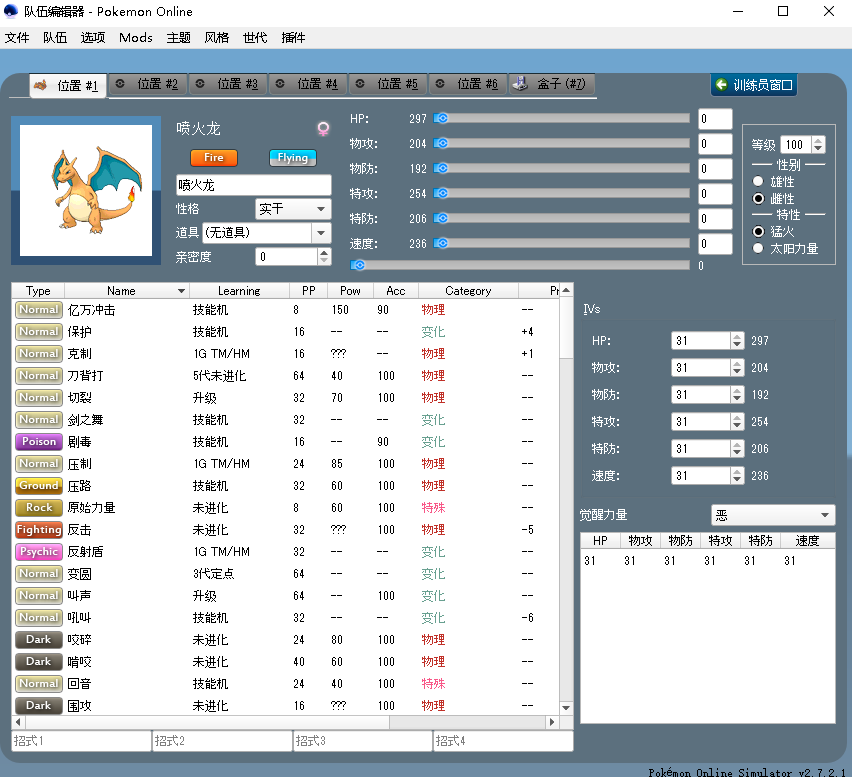Click the Dark type badge for 咬碎
The width and height of the screenshot is (852, 777).
click(39, 640)
